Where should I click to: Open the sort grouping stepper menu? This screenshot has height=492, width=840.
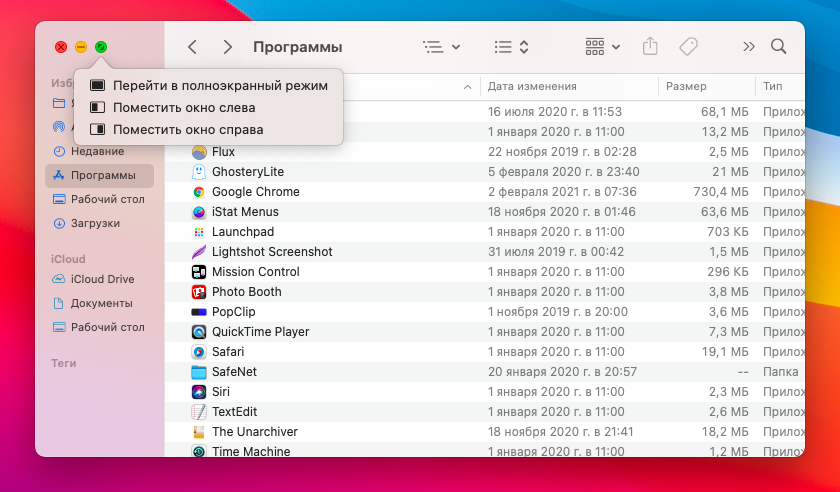(x=511, y=47)
